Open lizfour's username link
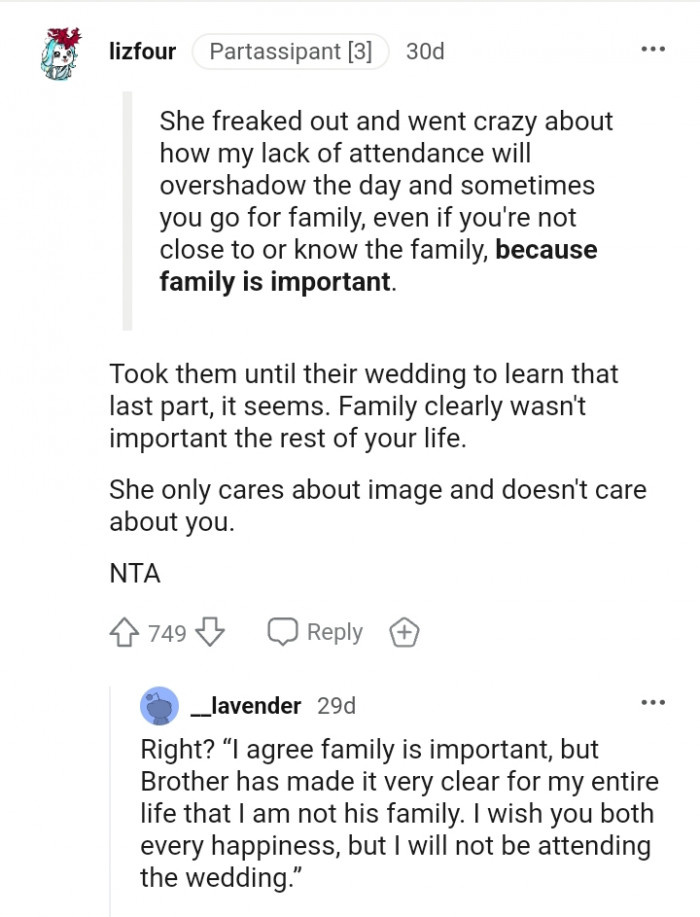Image resolution: width=700 pixels, height=917 pixels. click(142, 51)
